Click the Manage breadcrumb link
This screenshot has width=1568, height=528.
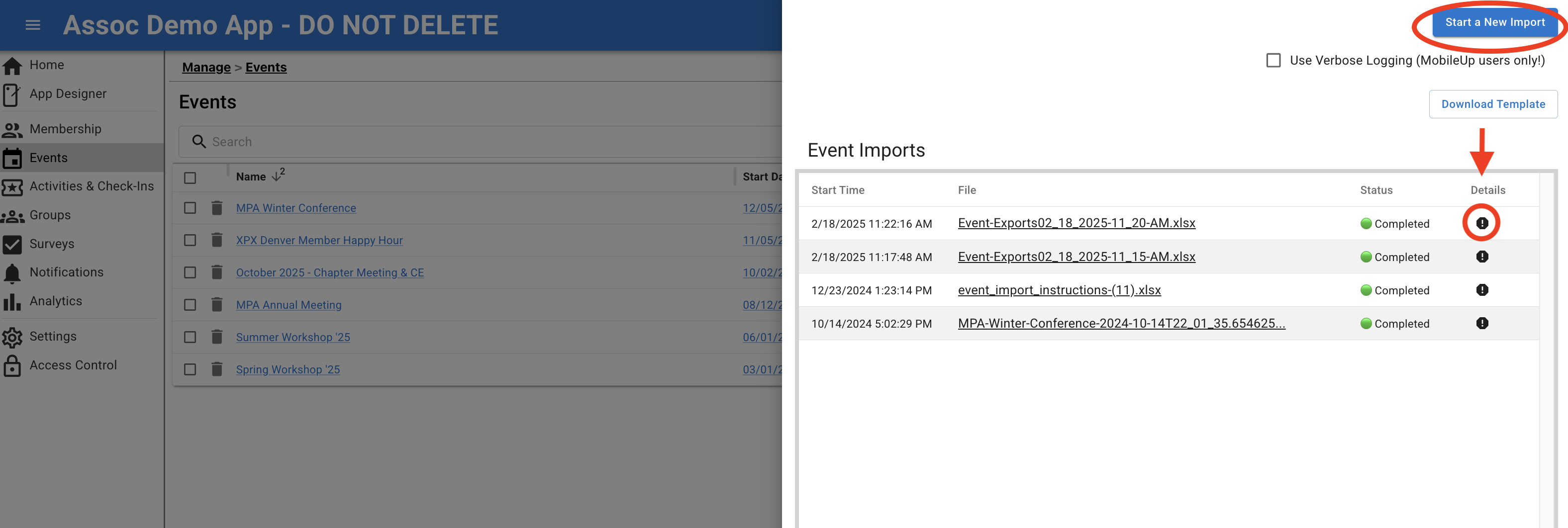pos(206,68)
